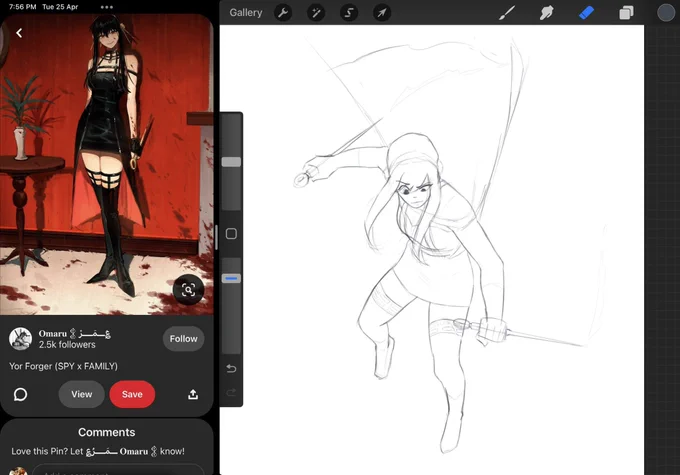Tap the split view divider handle
The image size is (680, 475).
(216, 237)
